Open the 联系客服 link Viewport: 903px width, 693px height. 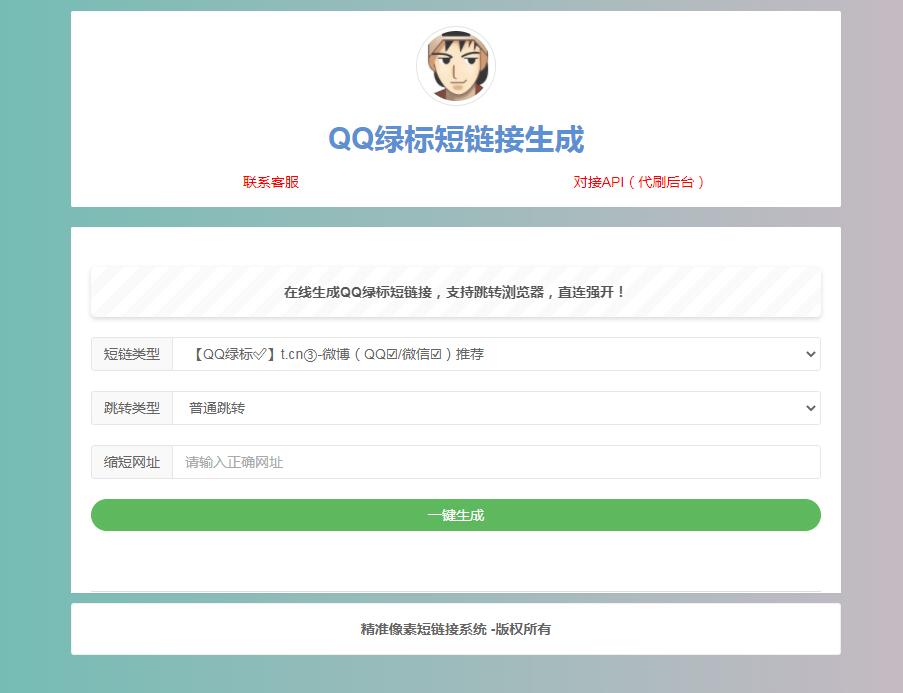(x=269, y=182)
